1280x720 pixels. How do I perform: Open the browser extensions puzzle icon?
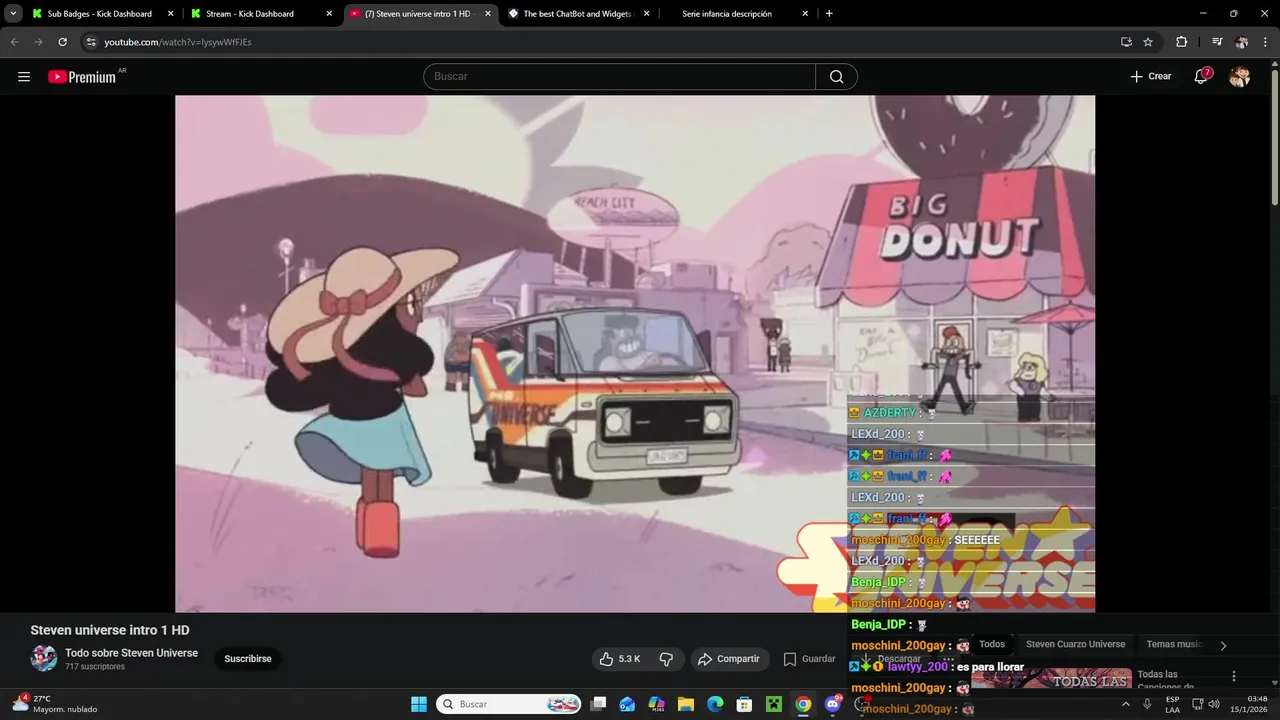click(x=1181, y=42)
